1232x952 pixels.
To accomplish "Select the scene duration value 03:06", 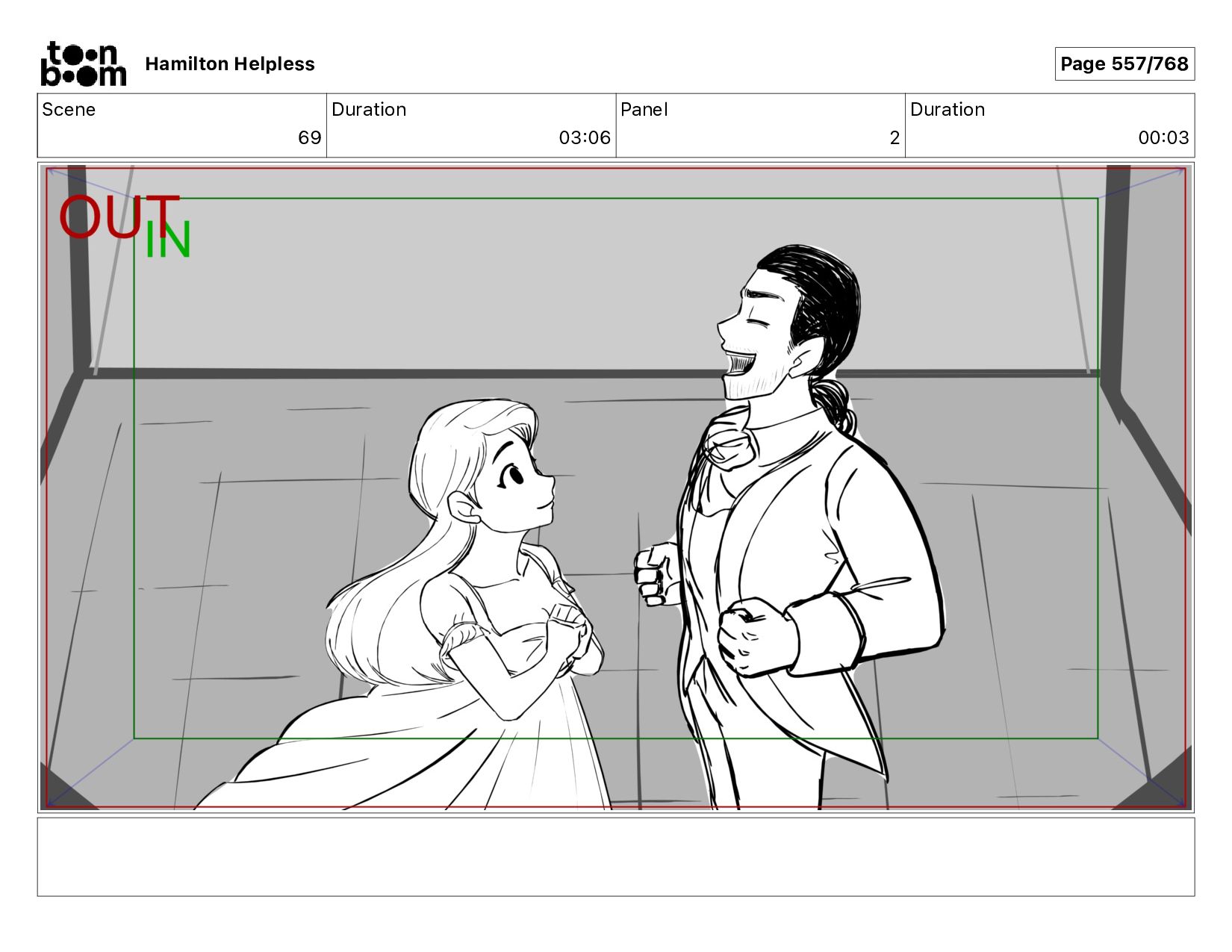I will 585,137.
